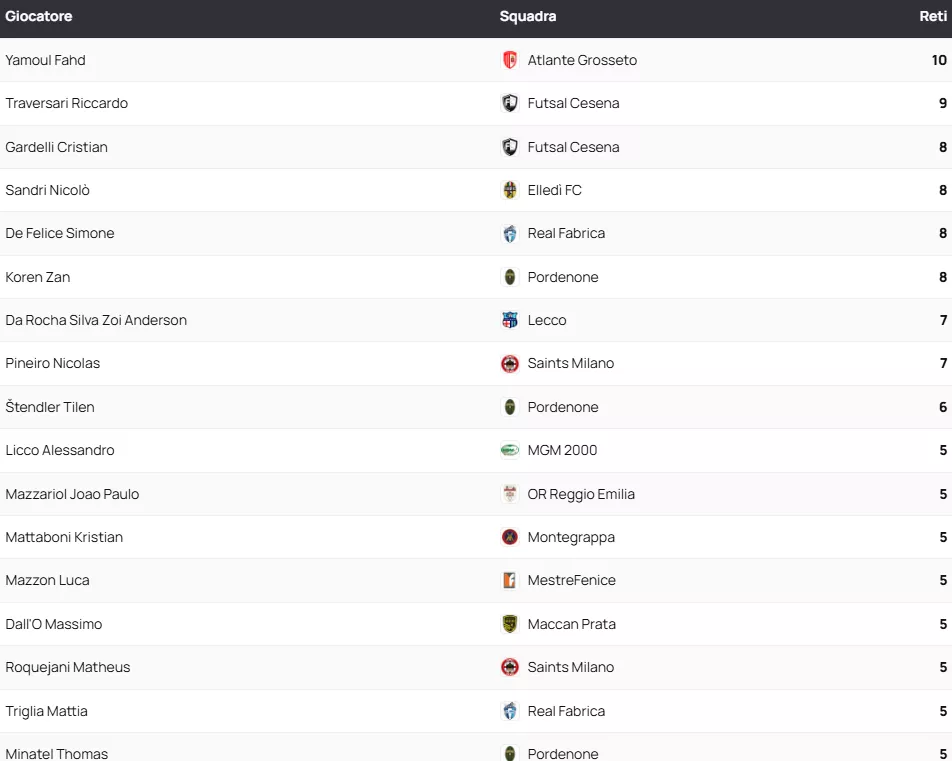This screenshot has height=761, width=952.
Task: Click the Montegrappa team logo
Action: [x=510, y=537]
